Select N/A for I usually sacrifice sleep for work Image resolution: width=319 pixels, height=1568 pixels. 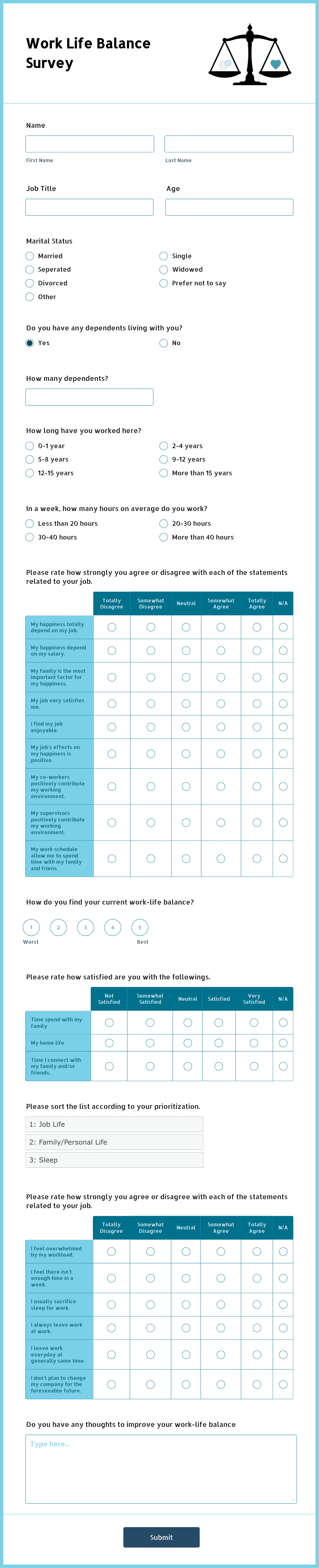pyautogui.click(x=283, y=1305)
